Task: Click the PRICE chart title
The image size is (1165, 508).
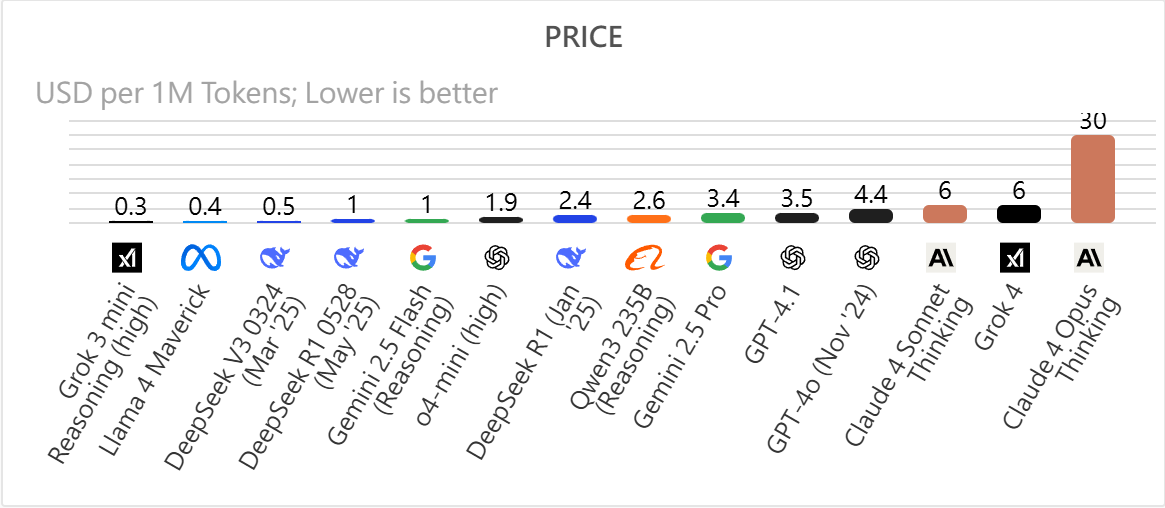Action: click(x=583, y=38)
